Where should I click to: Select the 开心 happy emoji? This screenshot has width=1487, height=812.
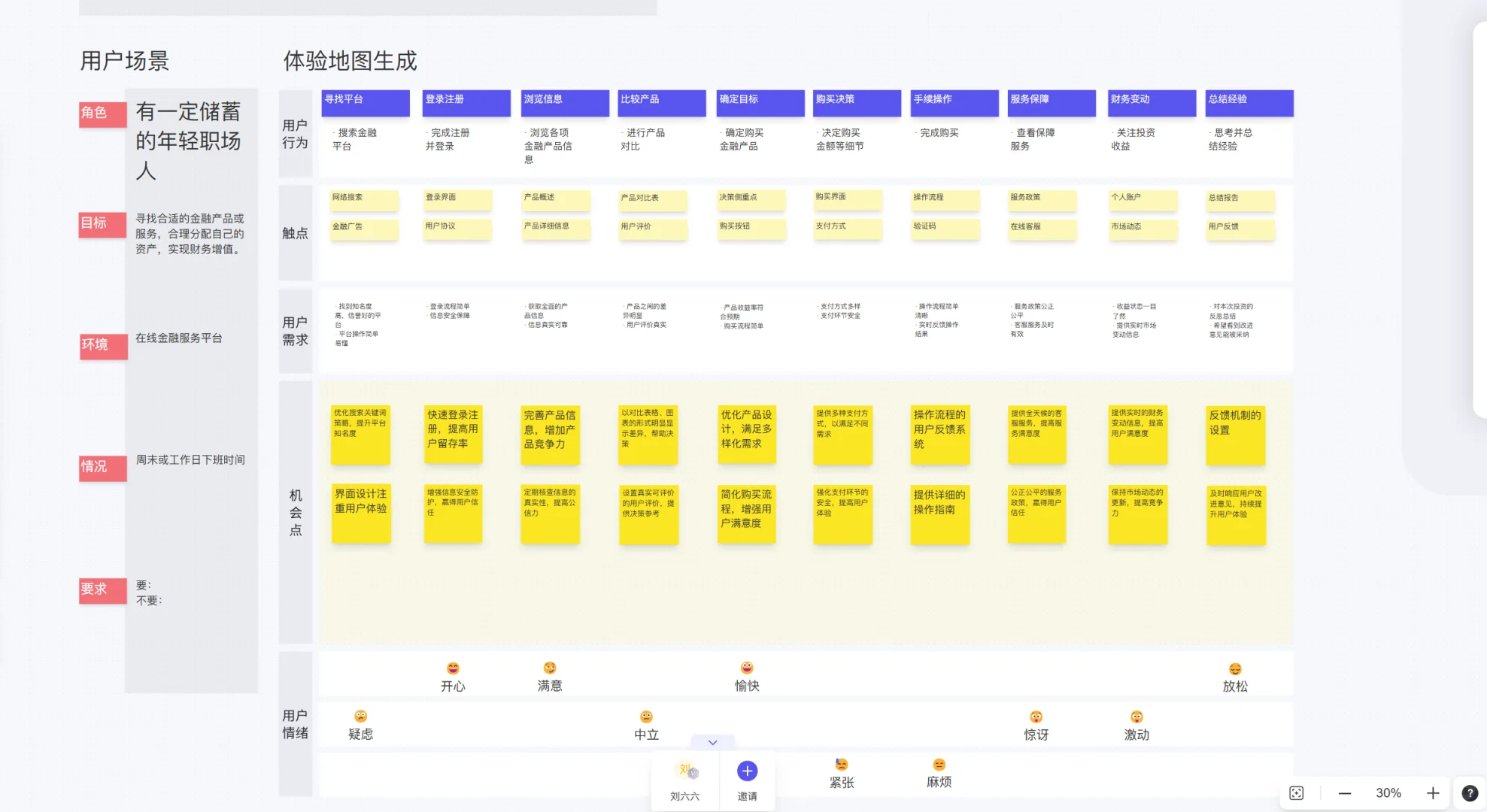(x=453, y=668)
